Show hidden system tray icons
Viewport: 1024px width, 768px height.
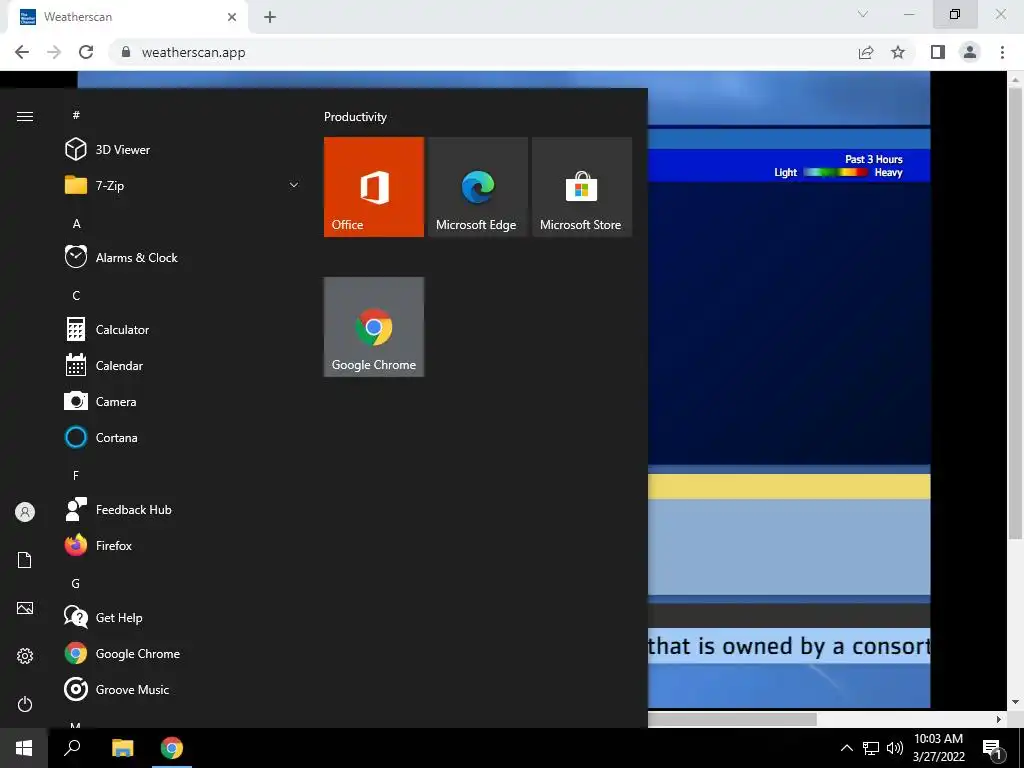tap(846, 748)
